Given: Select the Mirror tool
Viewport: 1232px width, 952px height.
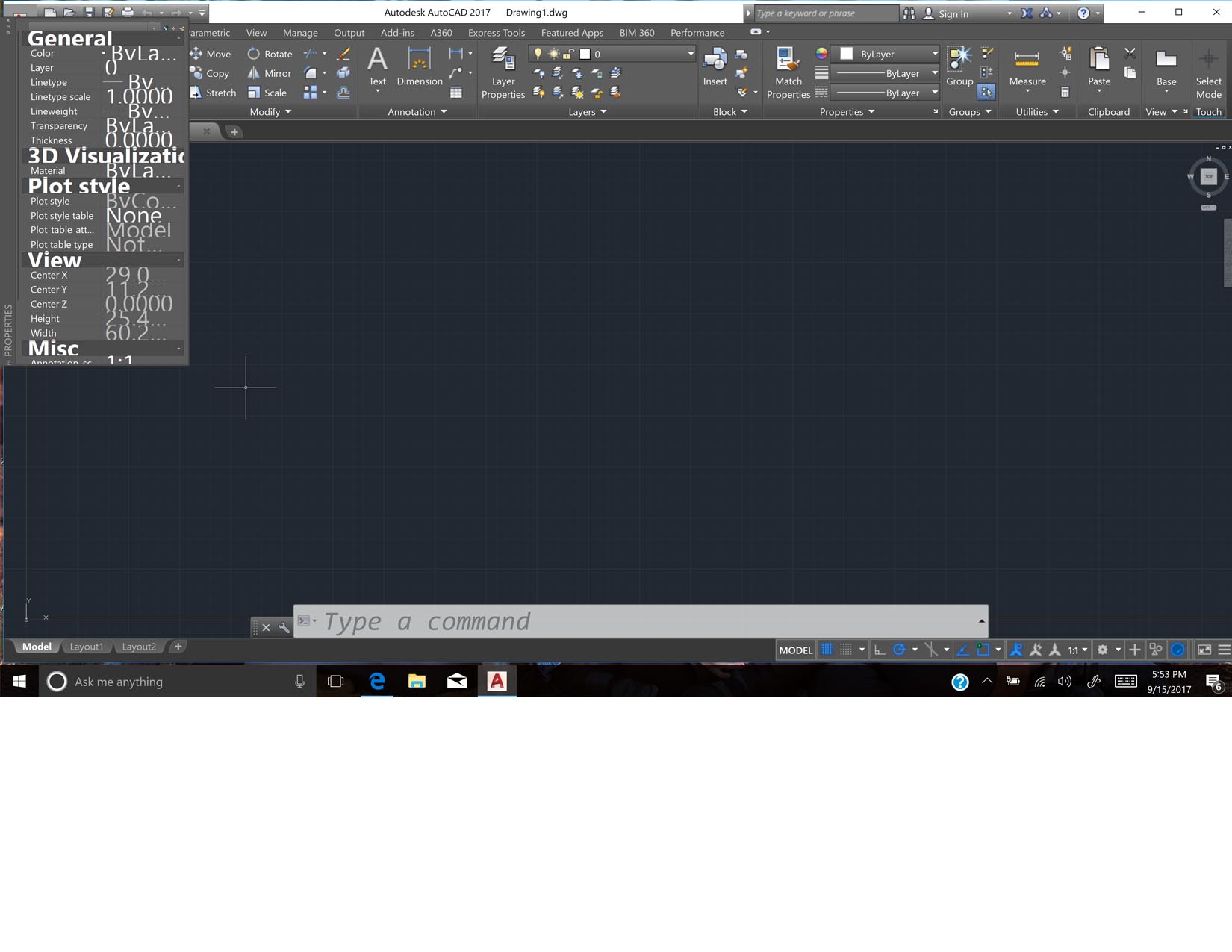Looking at the screenshot, I should [269, 73].
